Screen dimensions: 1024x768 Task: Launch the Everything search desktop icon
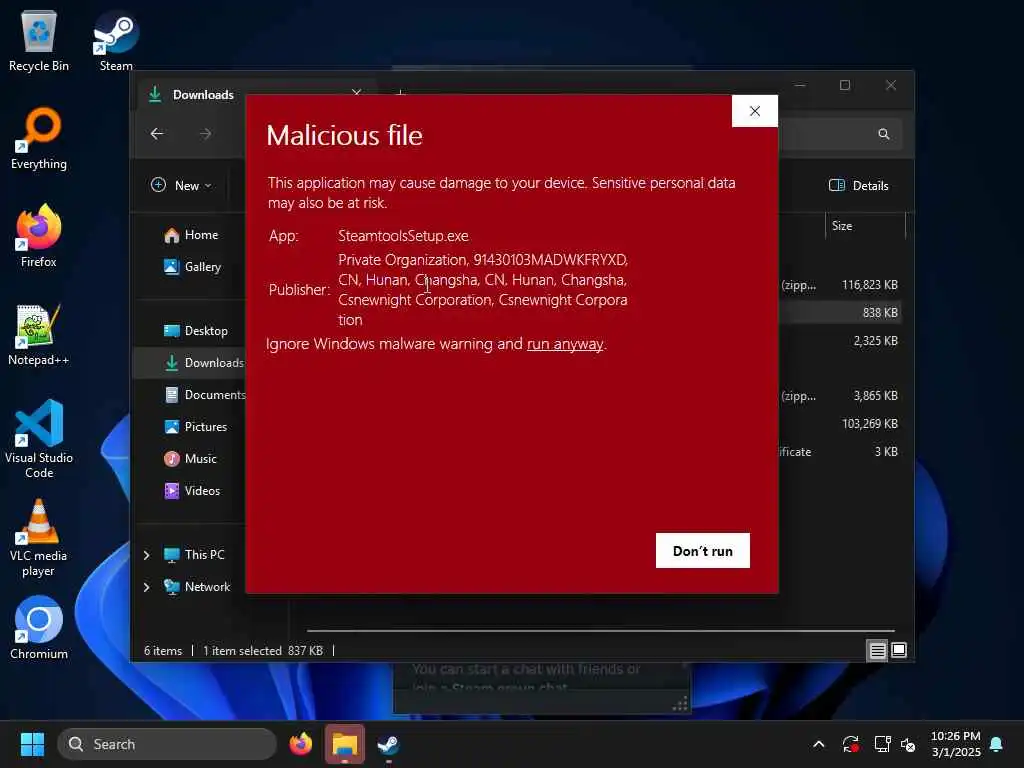coord(39,138)
